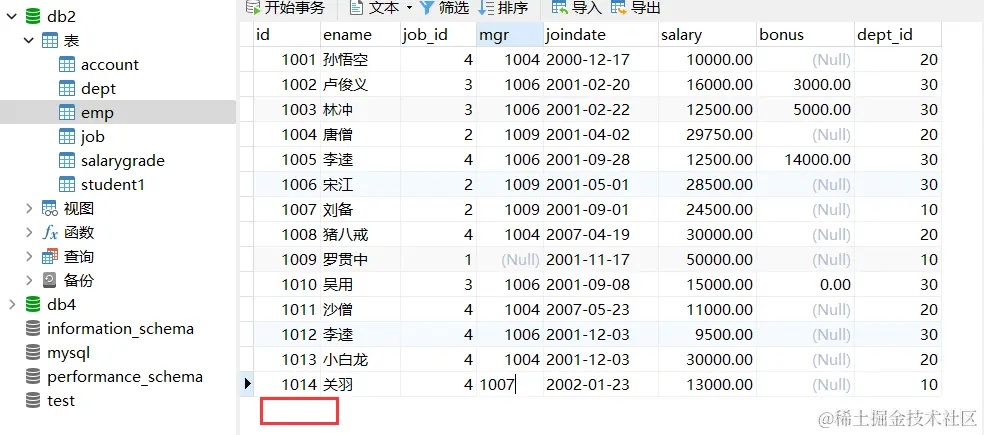Image resolution: width=984 pixels, height=435 pixels.
Task: Click the bonus cell 14000.00
Action: click(806, 159)
